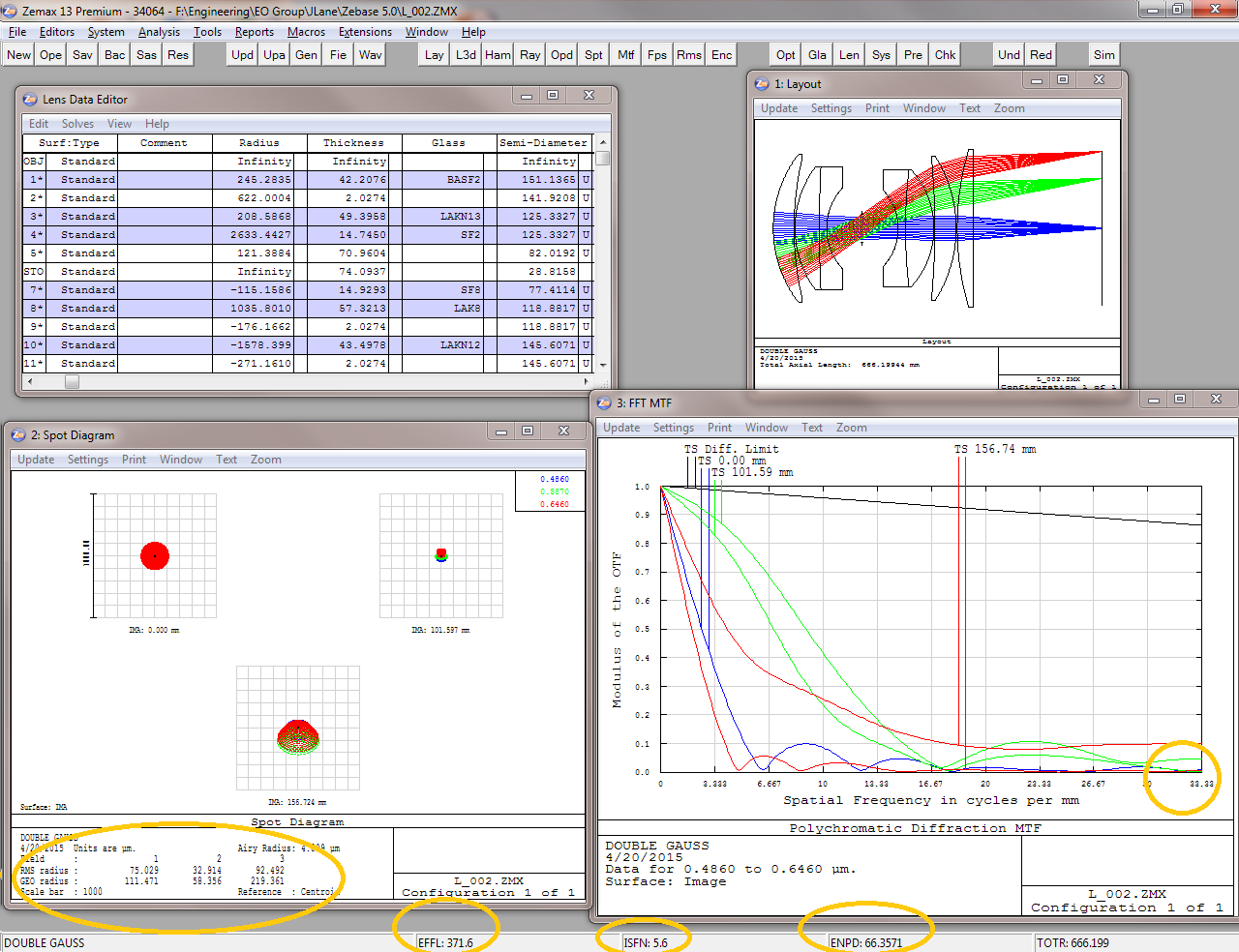Open OPD fan via Opd button
The height and width of the screenshot is (952, 1239).
(x=561, y=55)
